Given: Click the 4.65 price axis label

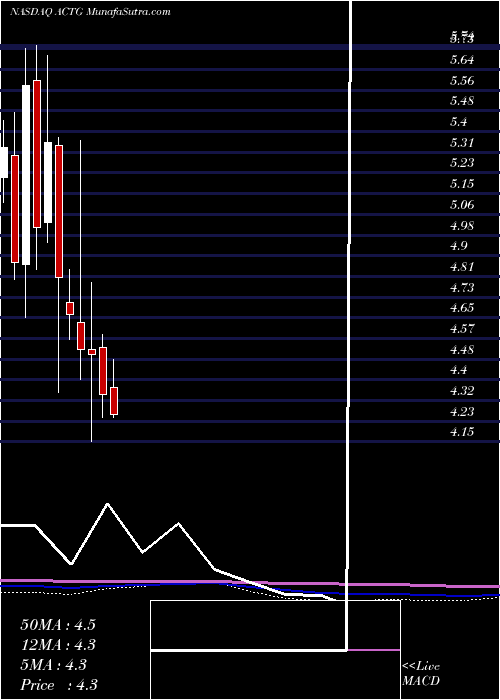Looking at the screenshot, I should pyautogui.click(x=462, y=308).
